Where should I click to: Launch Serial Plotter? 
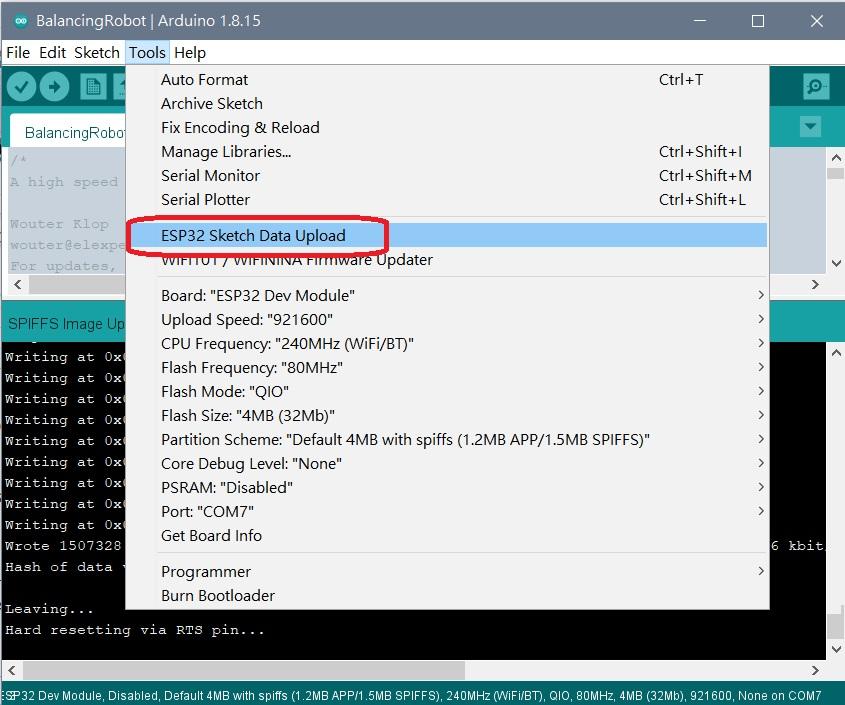[447, 199]
